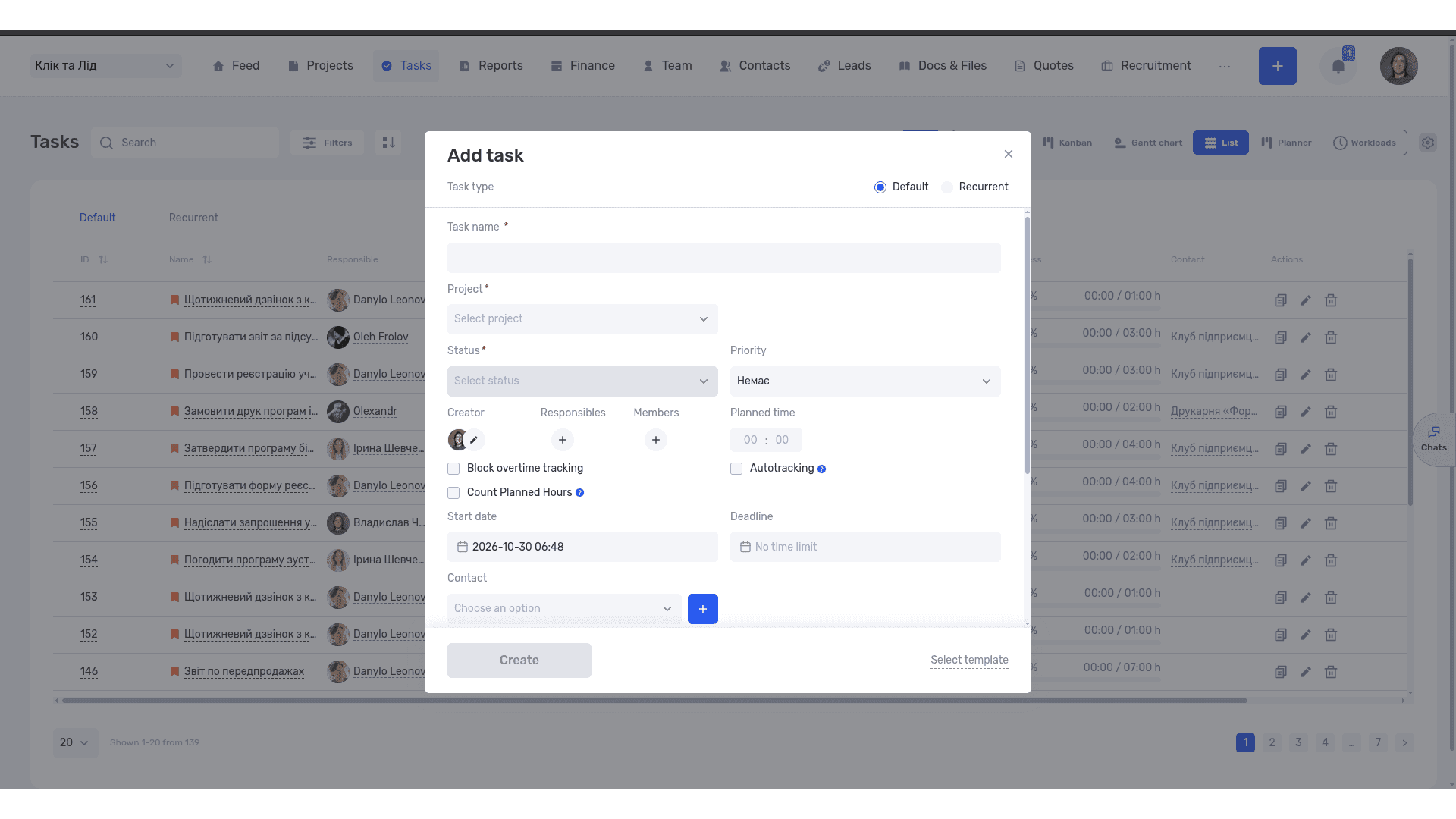Sort tasks by ID column arrows
Viewport: 1456px width, 819px height.
[x=103, y=259]
